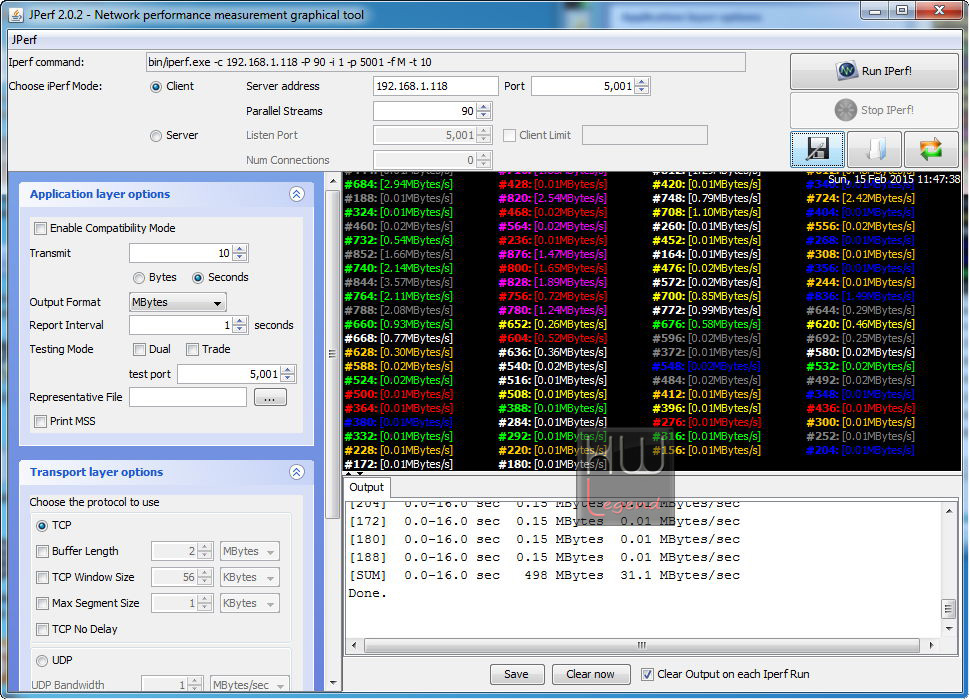This screenshot has width=970, height=700.
Task: Open the UDP Bandwidth units dropdown
Action: (249, 685)
